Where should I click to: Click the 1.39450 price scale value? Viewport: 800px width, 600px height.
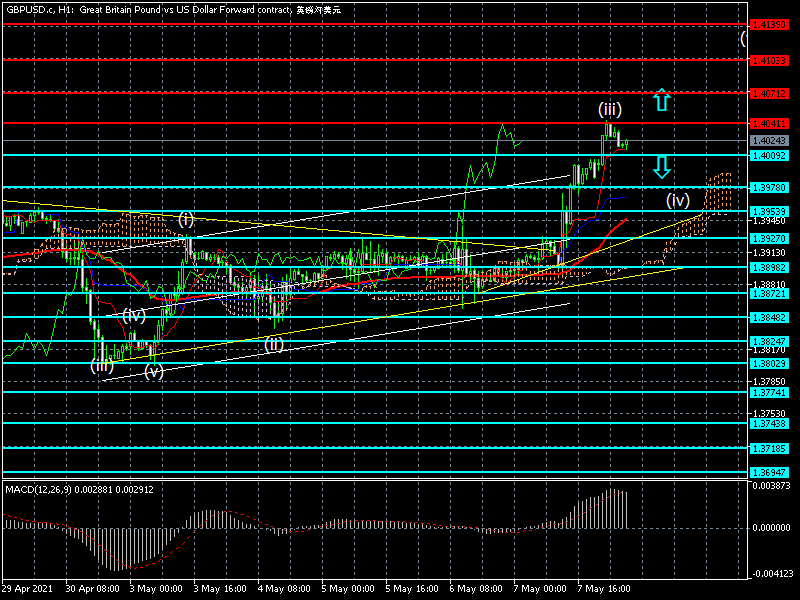point(769,221)
